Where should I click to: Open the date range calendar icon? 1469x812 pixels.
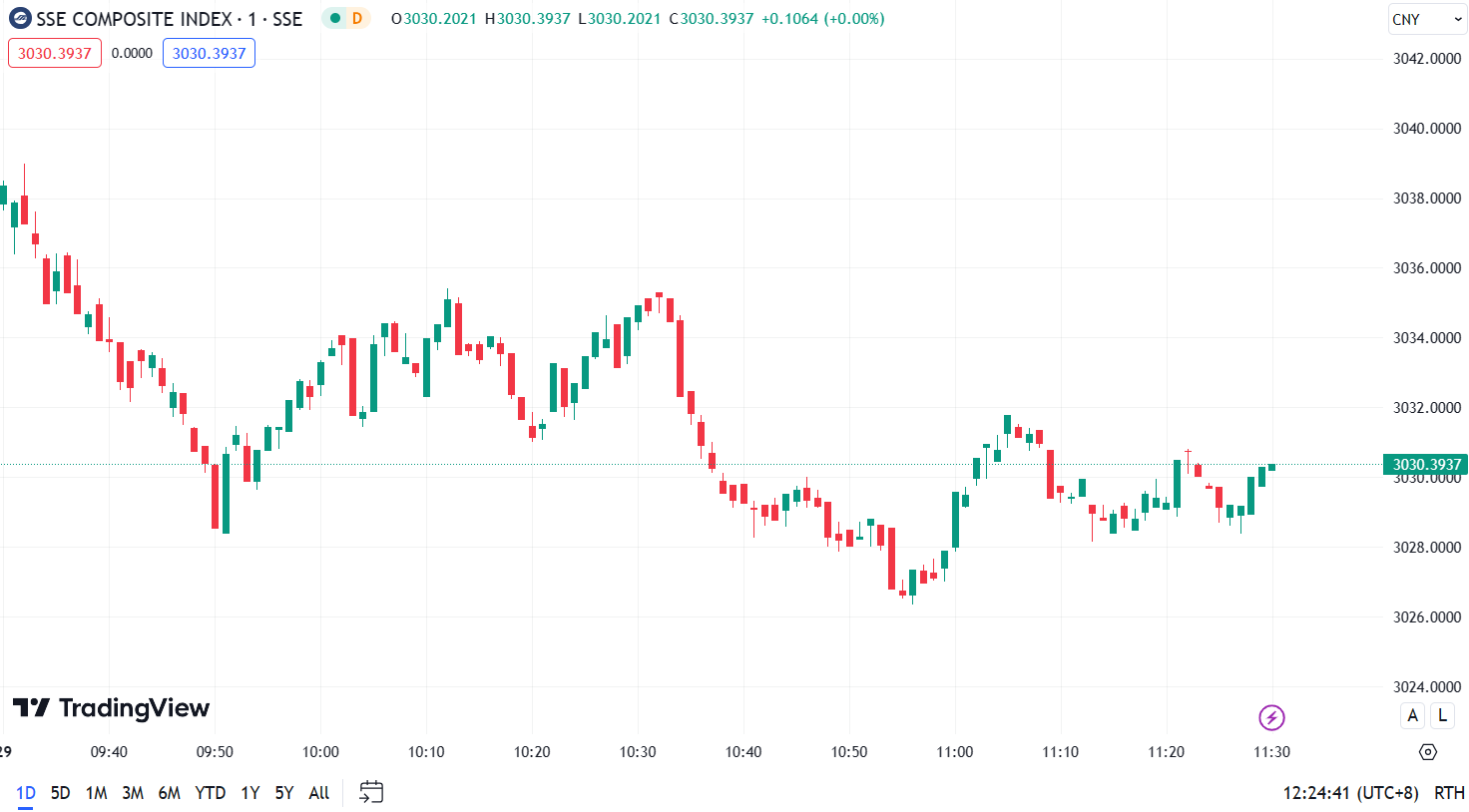371,793
